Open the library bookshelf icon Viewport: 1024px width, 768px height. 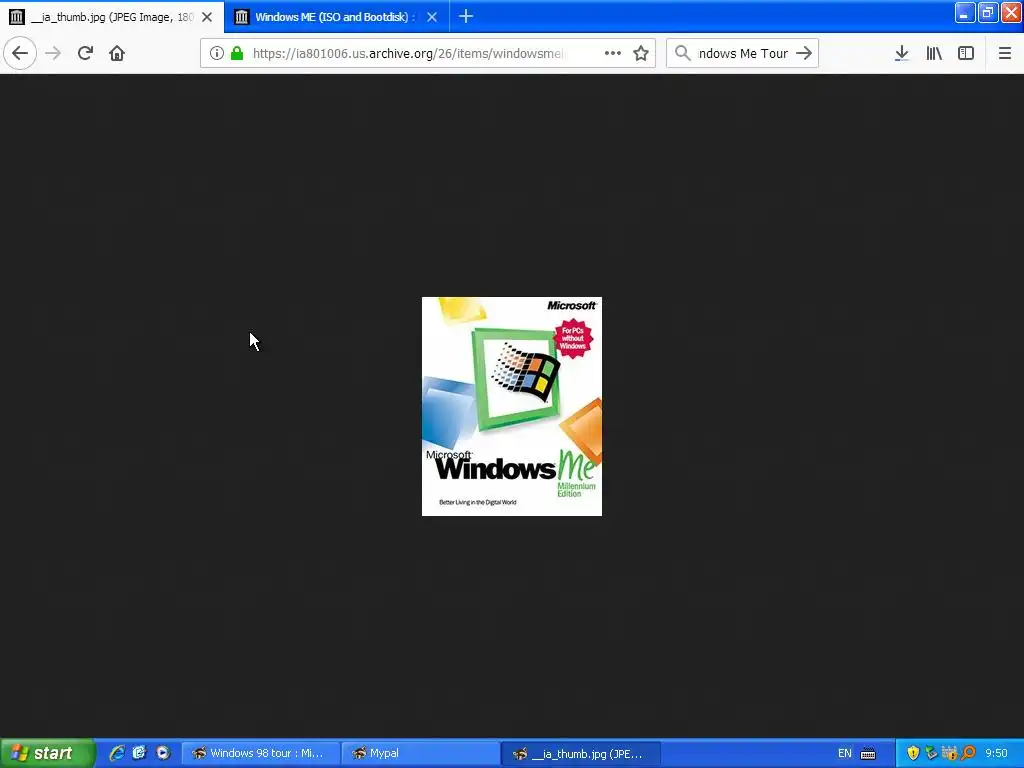click(x=934, y=54)
